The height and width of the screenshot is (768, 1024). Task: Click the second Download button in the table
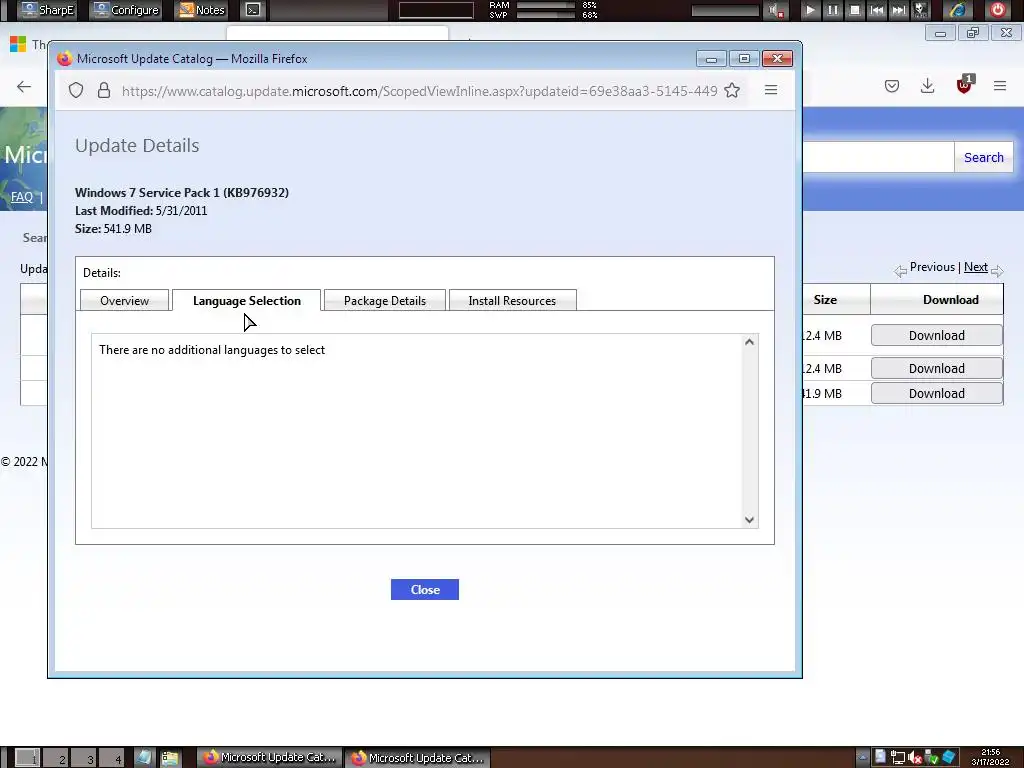click(x=936, y=368)
